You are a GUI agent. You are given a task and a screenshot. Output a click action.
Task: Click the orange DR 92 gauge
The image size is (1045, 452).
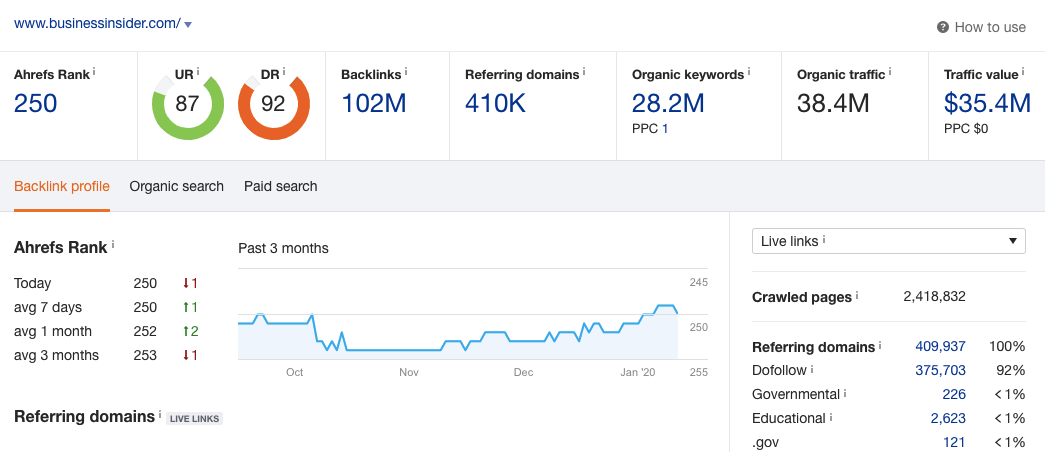click(274, 105)
